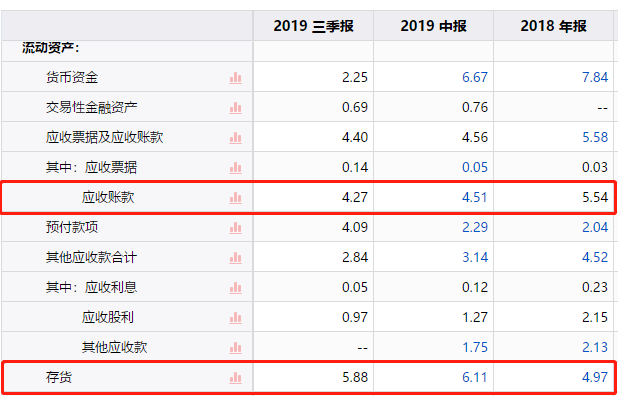Open the chart icon for 交易性金融资产

[235, 108]
